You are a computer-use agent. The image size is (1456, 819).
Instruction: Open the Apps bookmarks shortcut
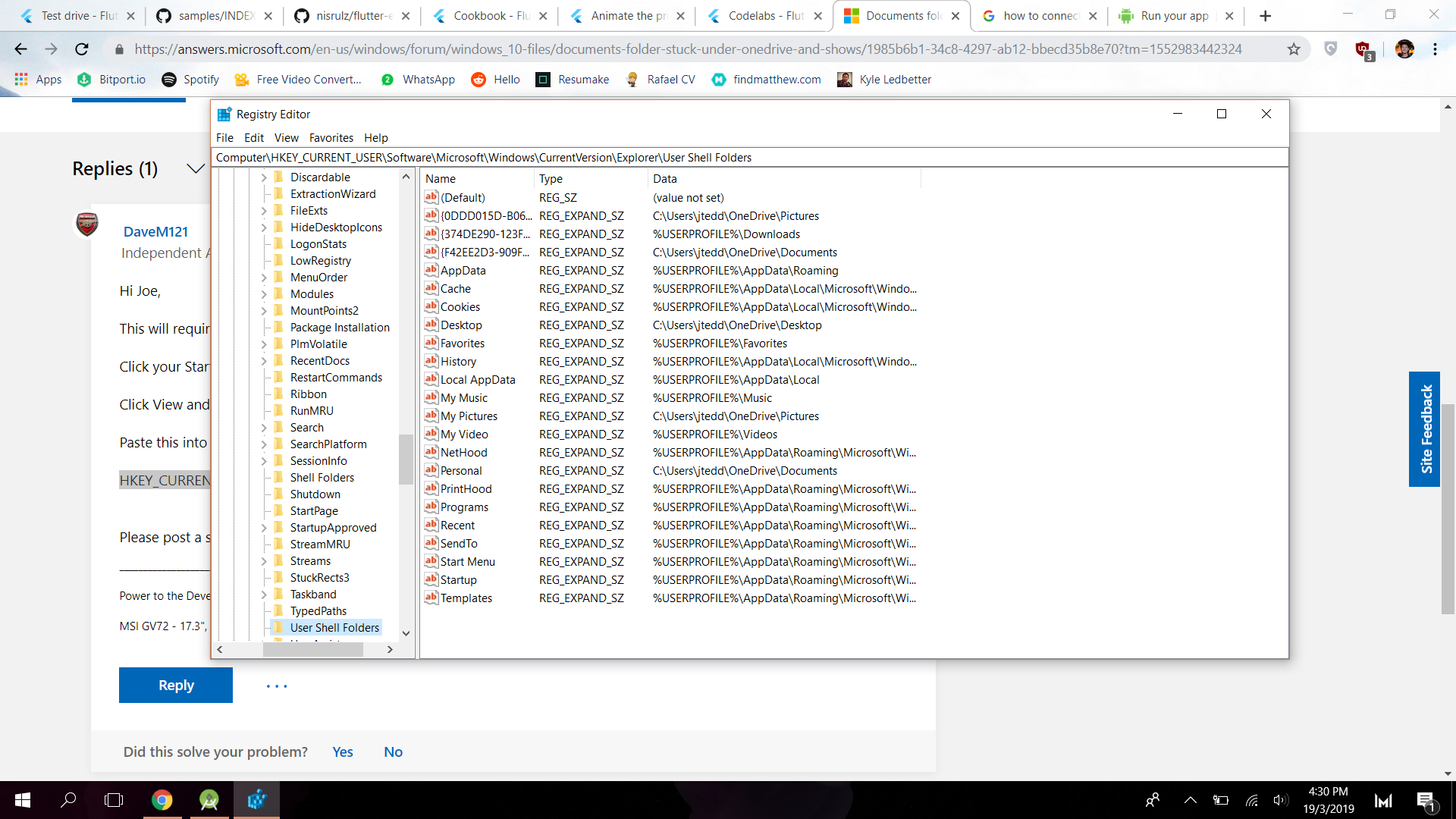(38, 80)
